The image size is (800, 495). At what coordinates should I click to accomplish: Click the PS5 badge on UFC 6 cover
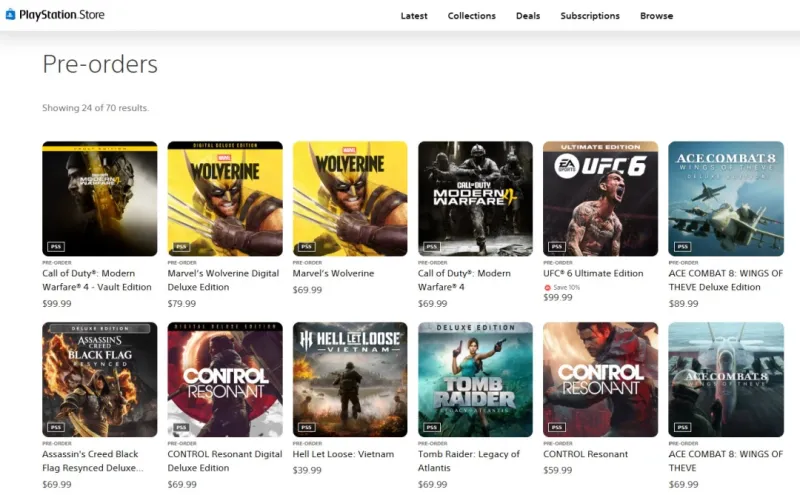pos(557,246)
